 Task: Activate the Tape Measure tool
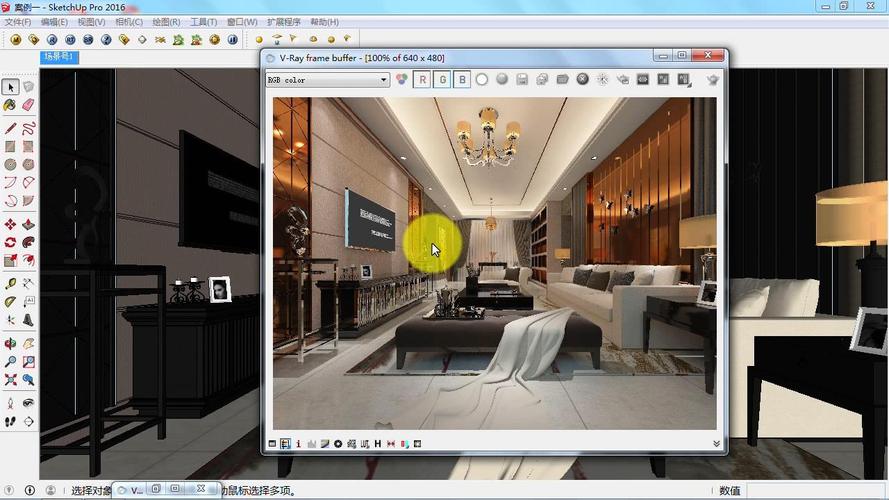point(10,283)
